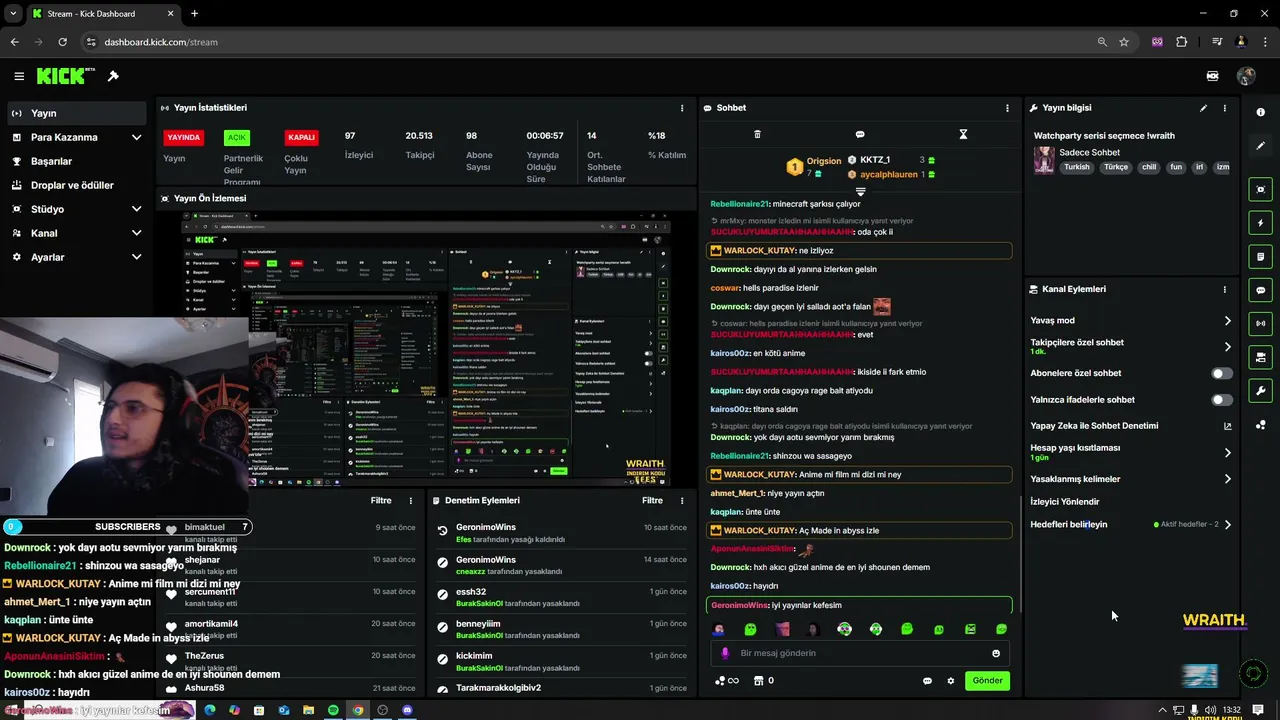Viewport: 1280px width, 720px height.
Task: Open Yayın İstatistikleri three-dot options menu
Action: click(x=682, y=108)
